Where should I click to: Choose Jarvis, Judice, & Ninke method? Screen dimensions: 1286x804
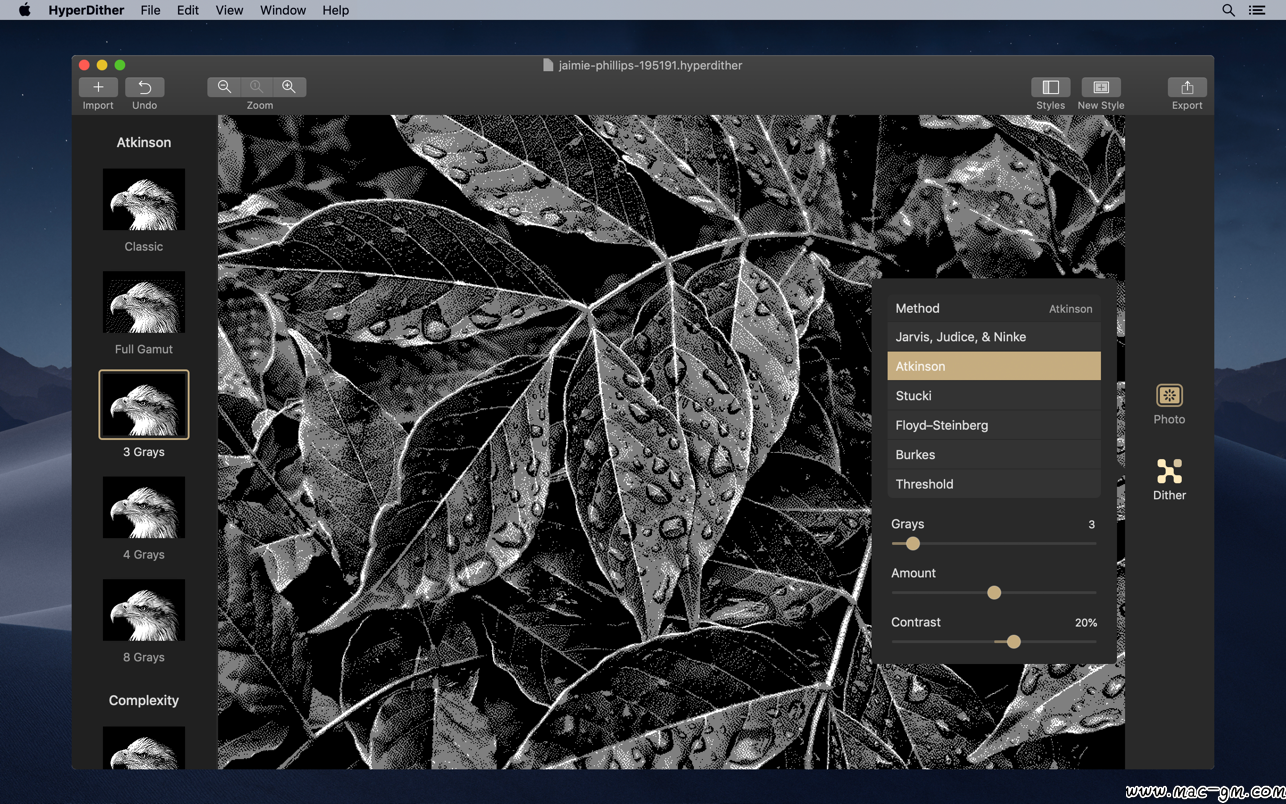point(994,337)
